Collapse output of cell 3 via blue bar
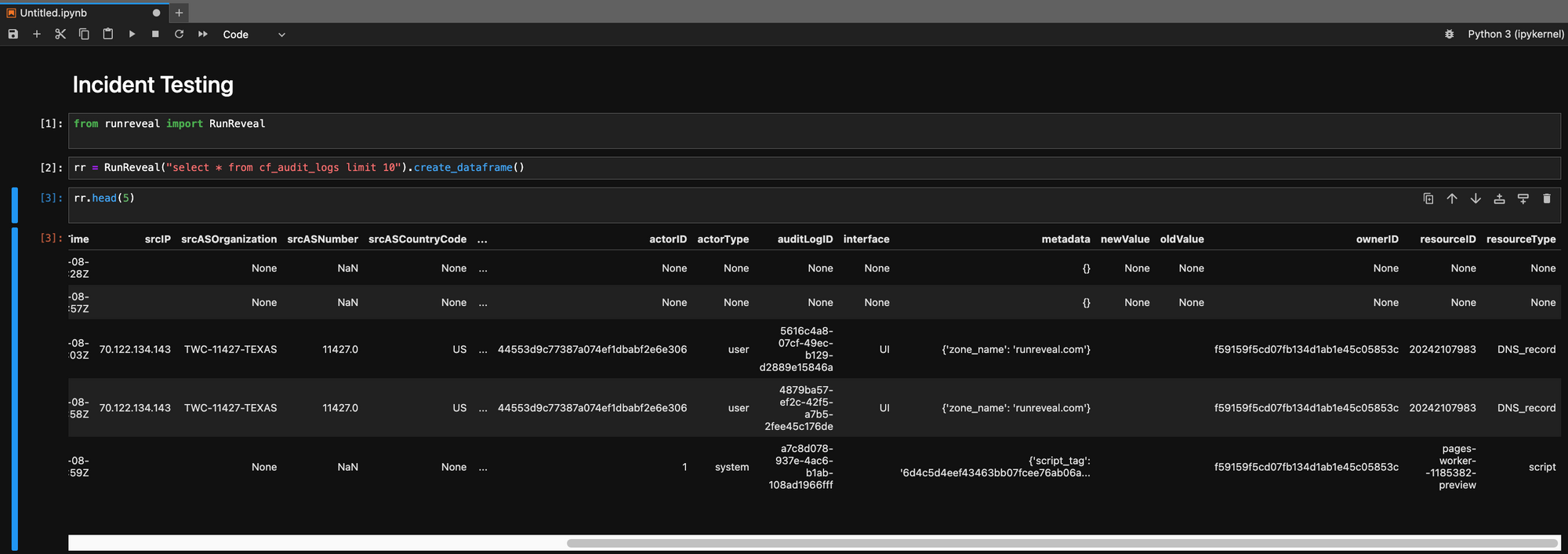Screen dimensions: 1568x554 15,389
